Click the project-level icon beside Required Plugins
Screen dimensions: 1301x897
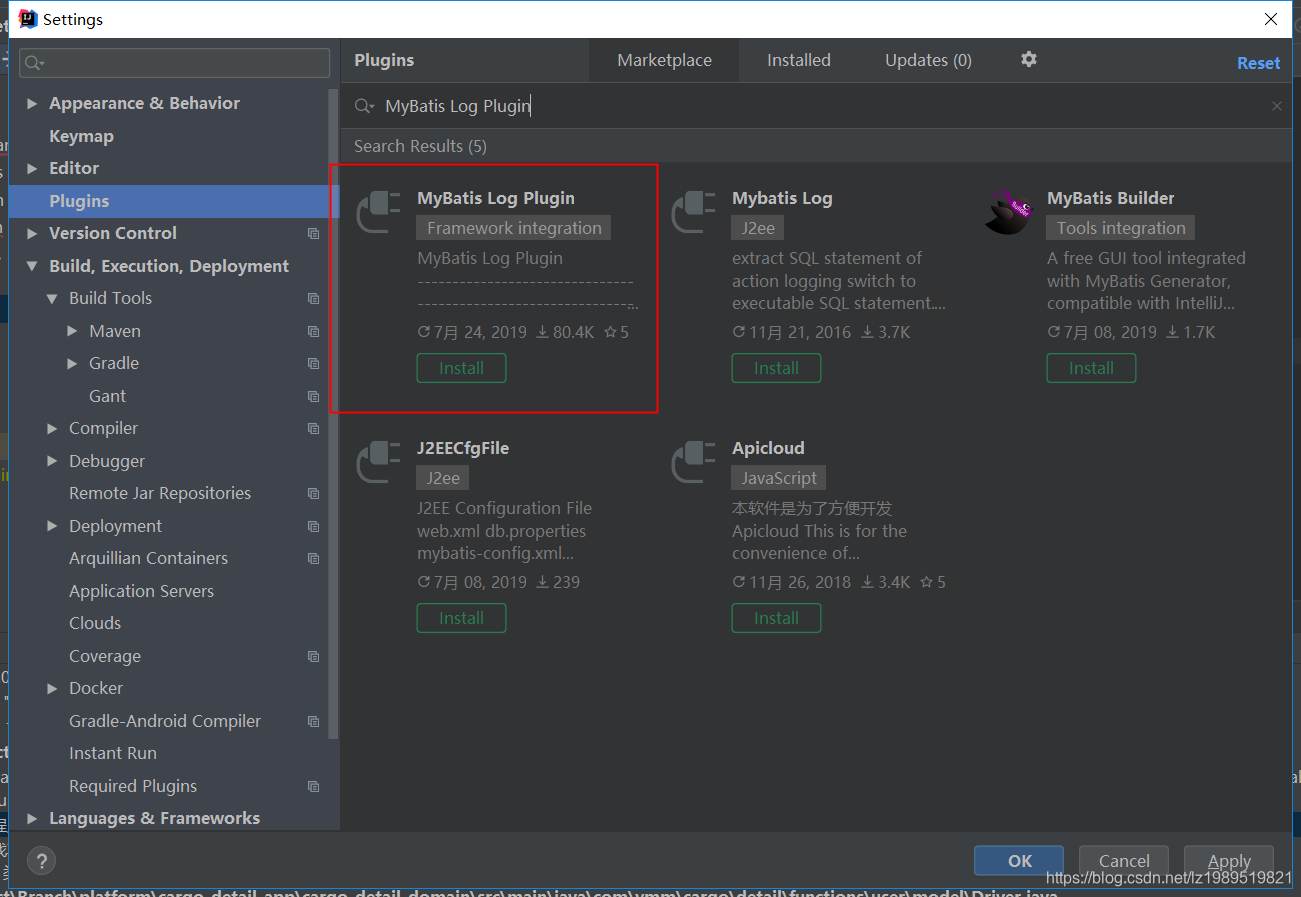click(x=313, y=786)
